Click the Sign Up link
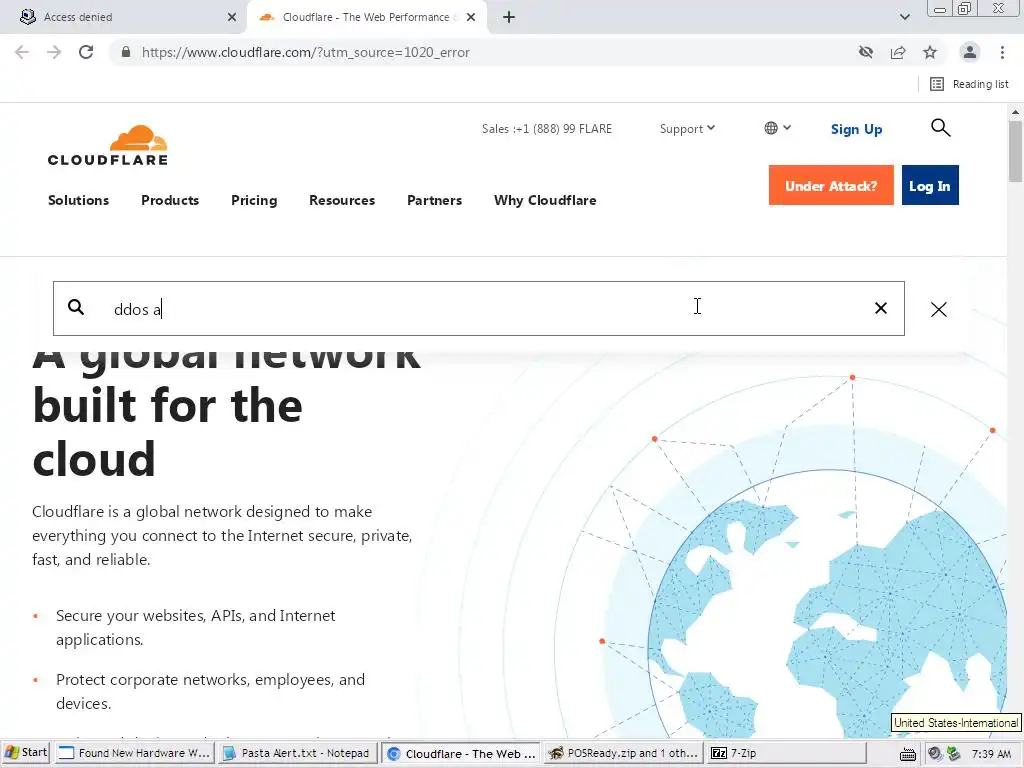Image resolution: width=1024 pixels, height=768 pixels. pos(856,129)
